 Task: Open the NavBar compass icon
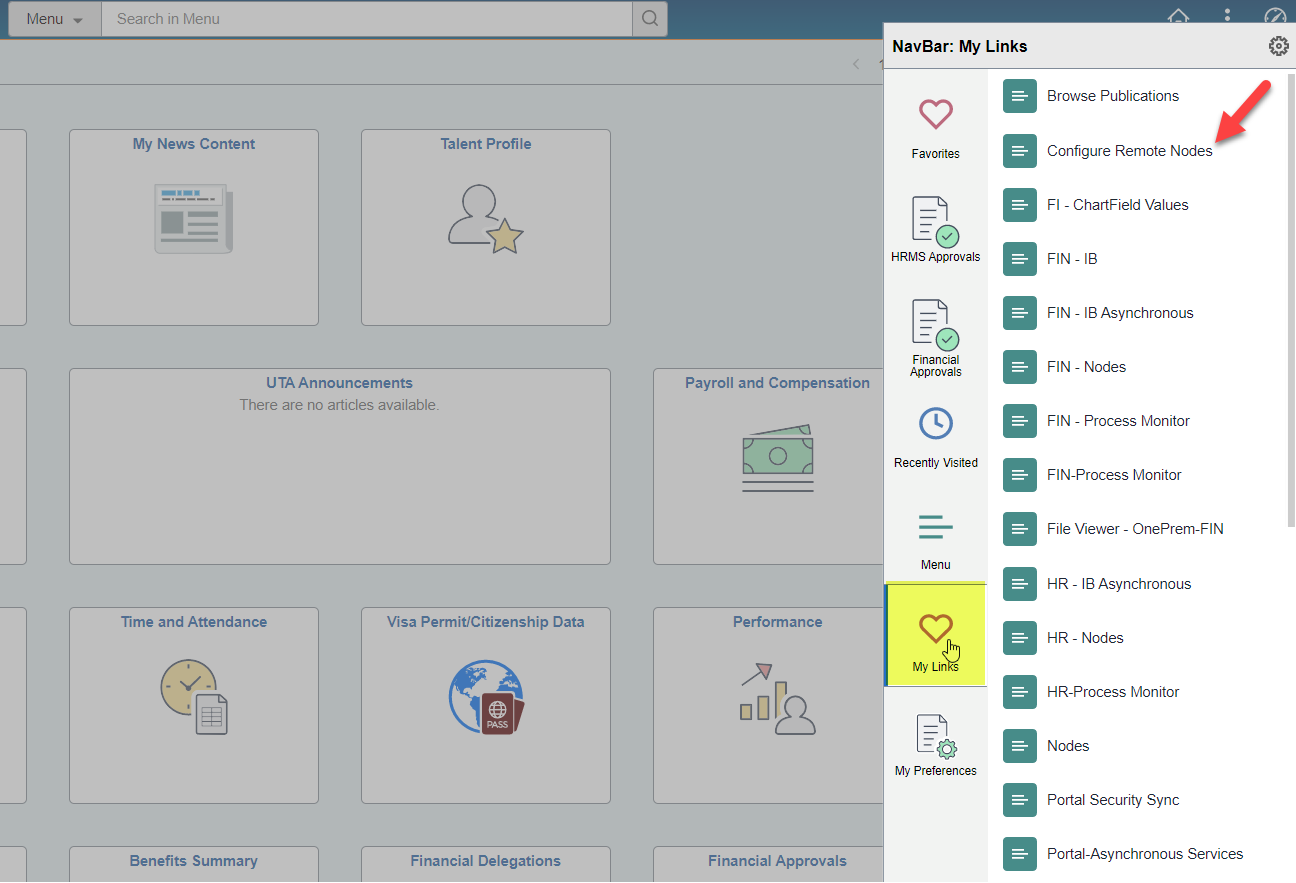coord(1274,16)
